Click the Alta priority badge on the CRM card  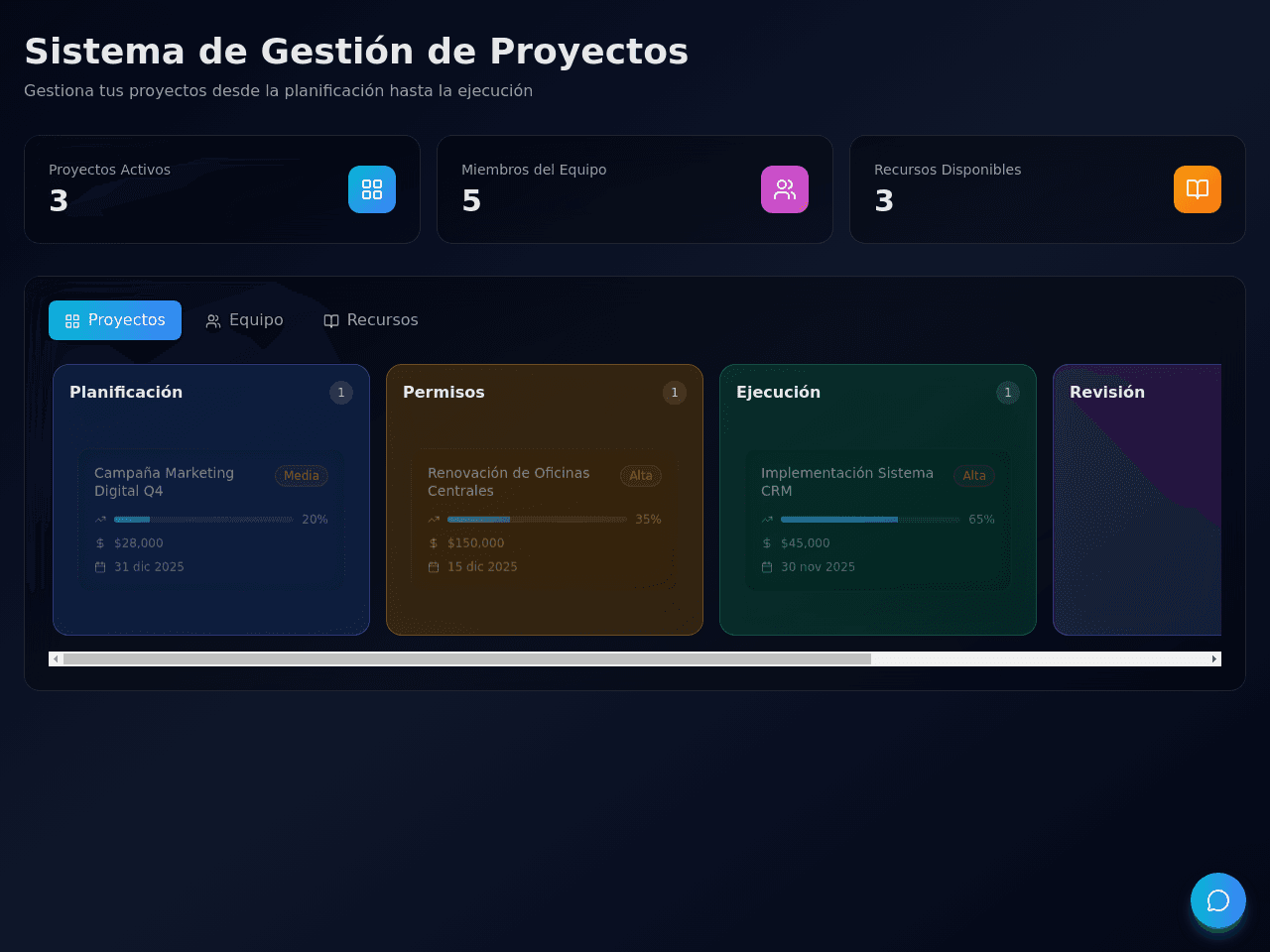[x=974, y=476]
